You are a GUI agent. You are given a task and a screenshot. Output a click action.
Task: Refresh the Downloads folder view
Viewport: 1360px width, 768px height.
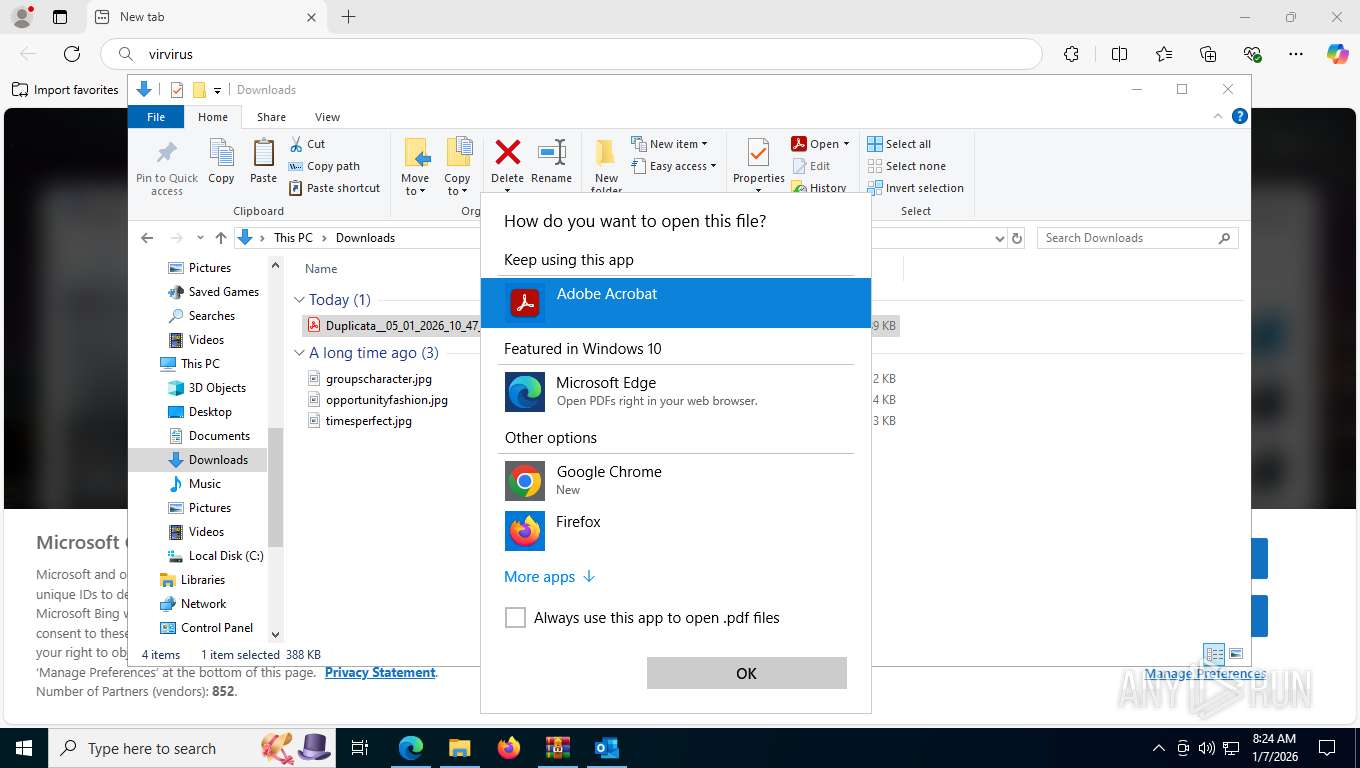1017,238
